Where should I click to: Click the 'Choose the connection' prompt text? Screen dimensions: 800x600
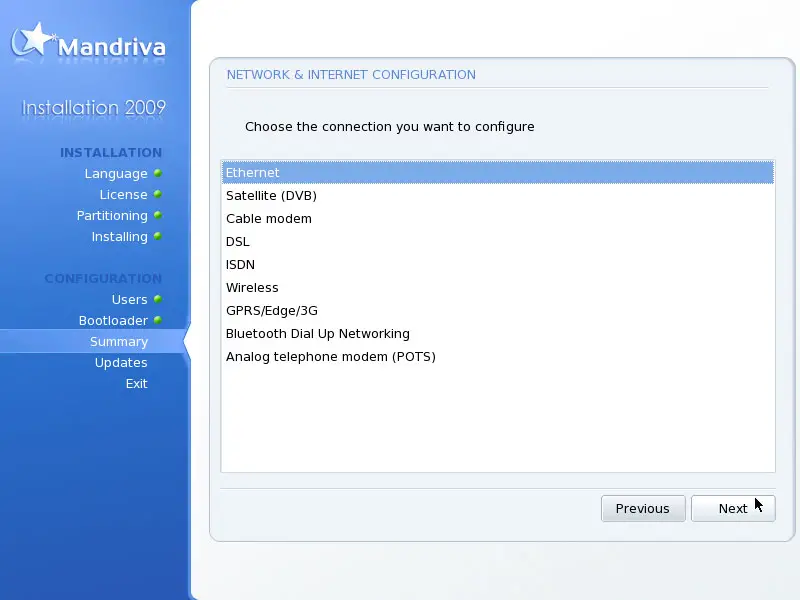click(x=390, y=127)
